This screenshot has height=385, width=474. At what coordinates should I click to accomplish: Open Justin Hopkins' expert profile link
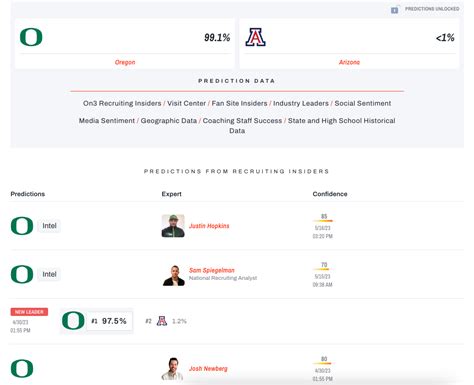click(x=209, y=226)
